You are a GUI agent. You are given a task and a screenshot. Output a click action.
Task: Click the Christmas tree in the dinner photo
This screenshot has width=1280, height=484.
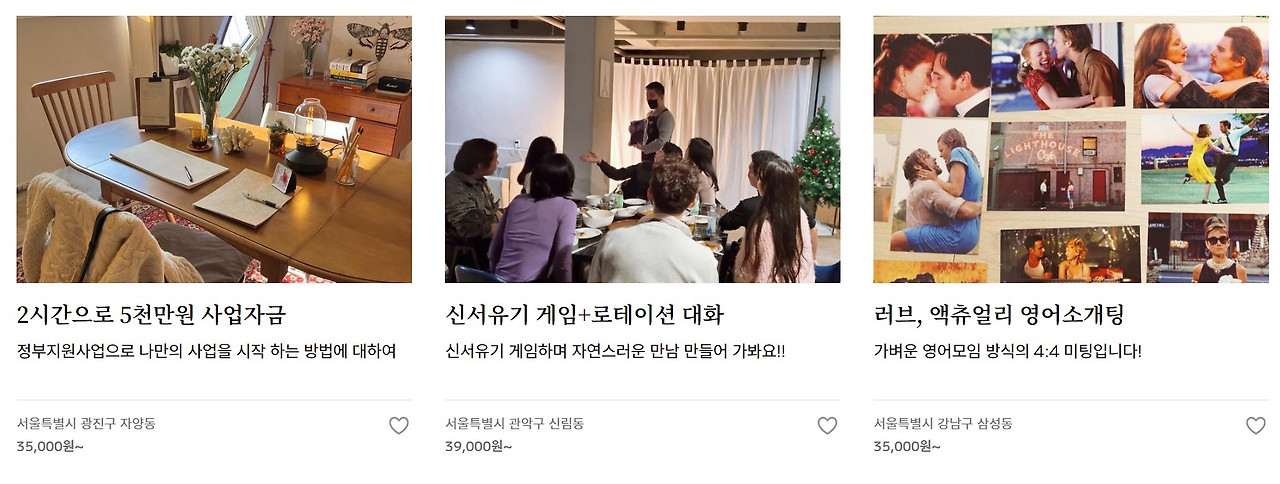(x=817, y=162)
